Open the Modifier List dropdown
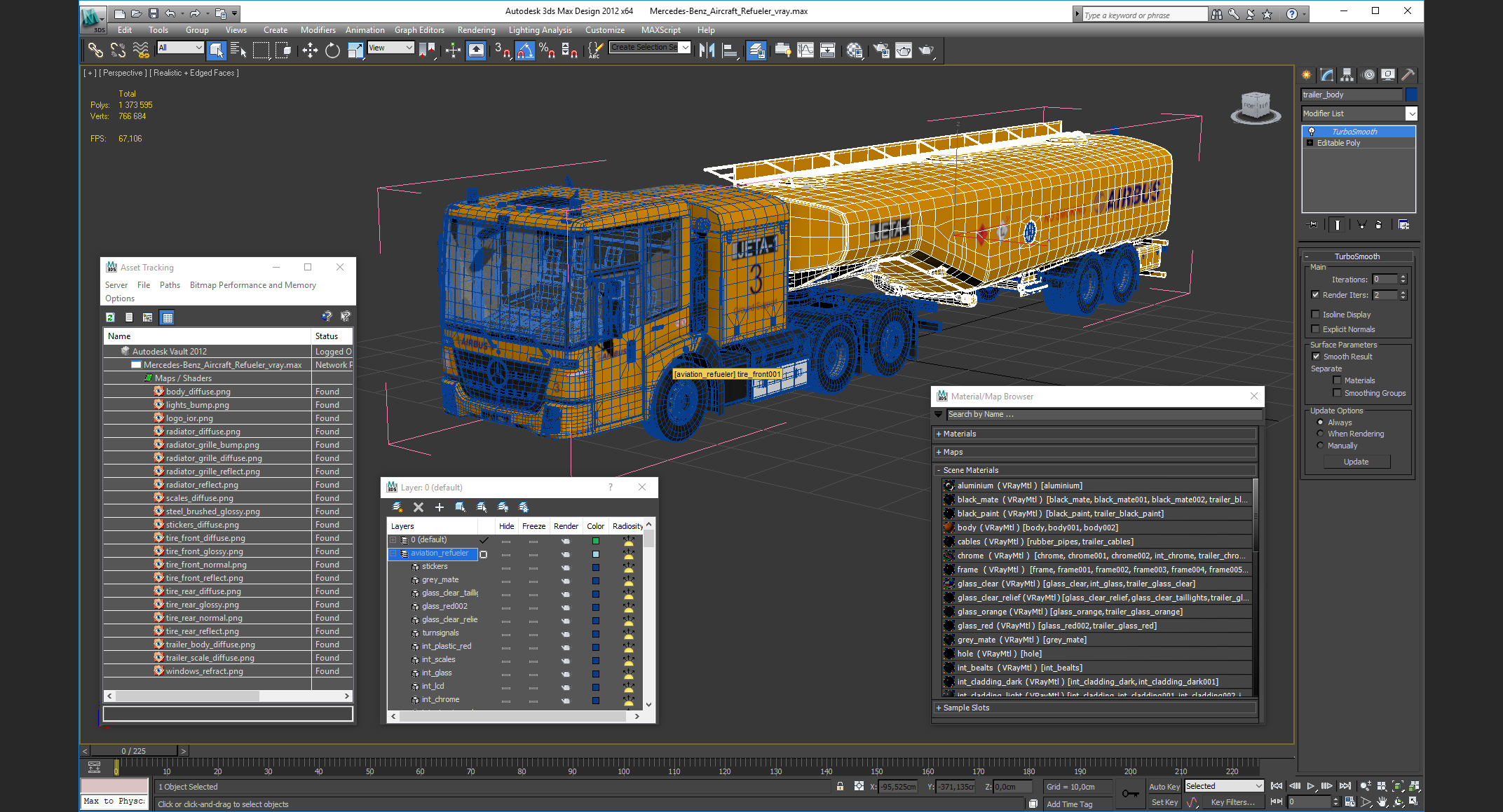The image size is (1503, 812). 1411,113
